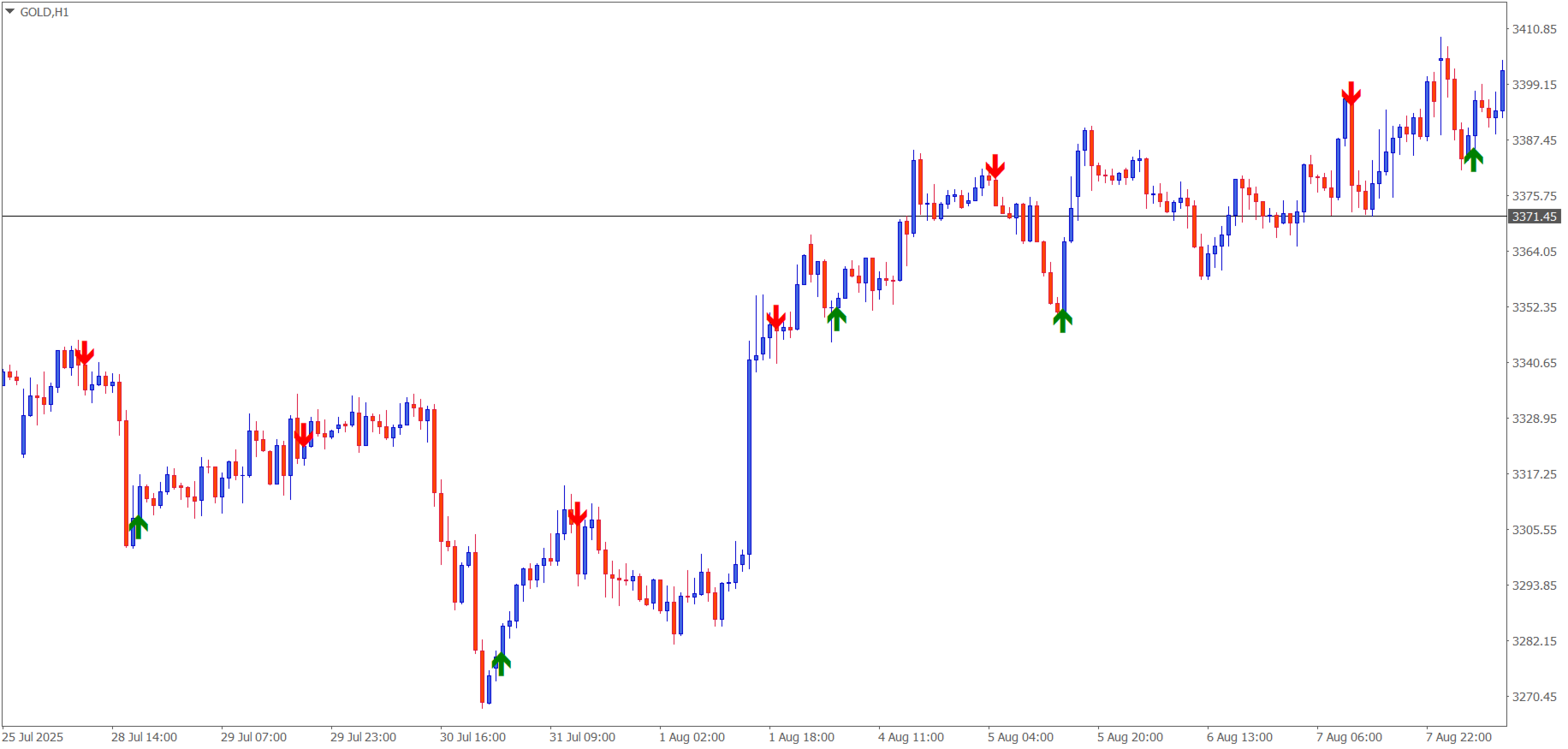Click green buy arrow near 28 Jul 14:00
This screenshot has width=1568, height=749.
pyautogui.click(x=138, y=526)
